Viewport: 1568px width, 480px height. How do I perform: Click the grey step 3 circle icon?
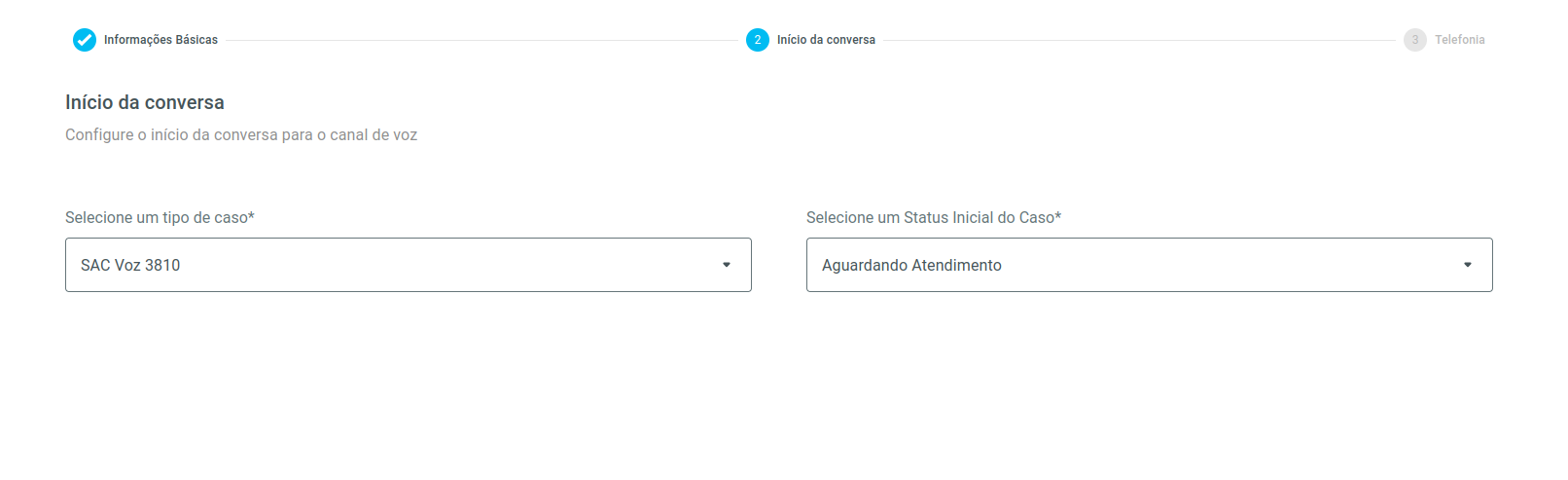tap(1415, 40)
